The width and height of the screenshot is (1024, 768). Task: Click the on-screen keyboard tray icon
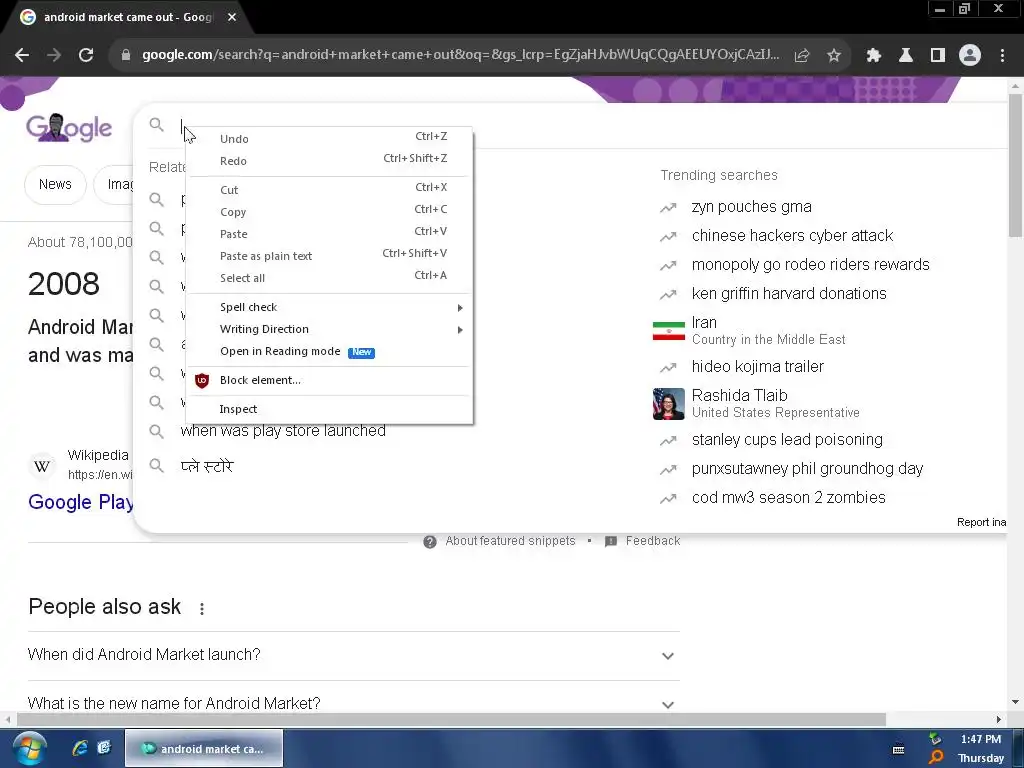(x=899, y=750)
